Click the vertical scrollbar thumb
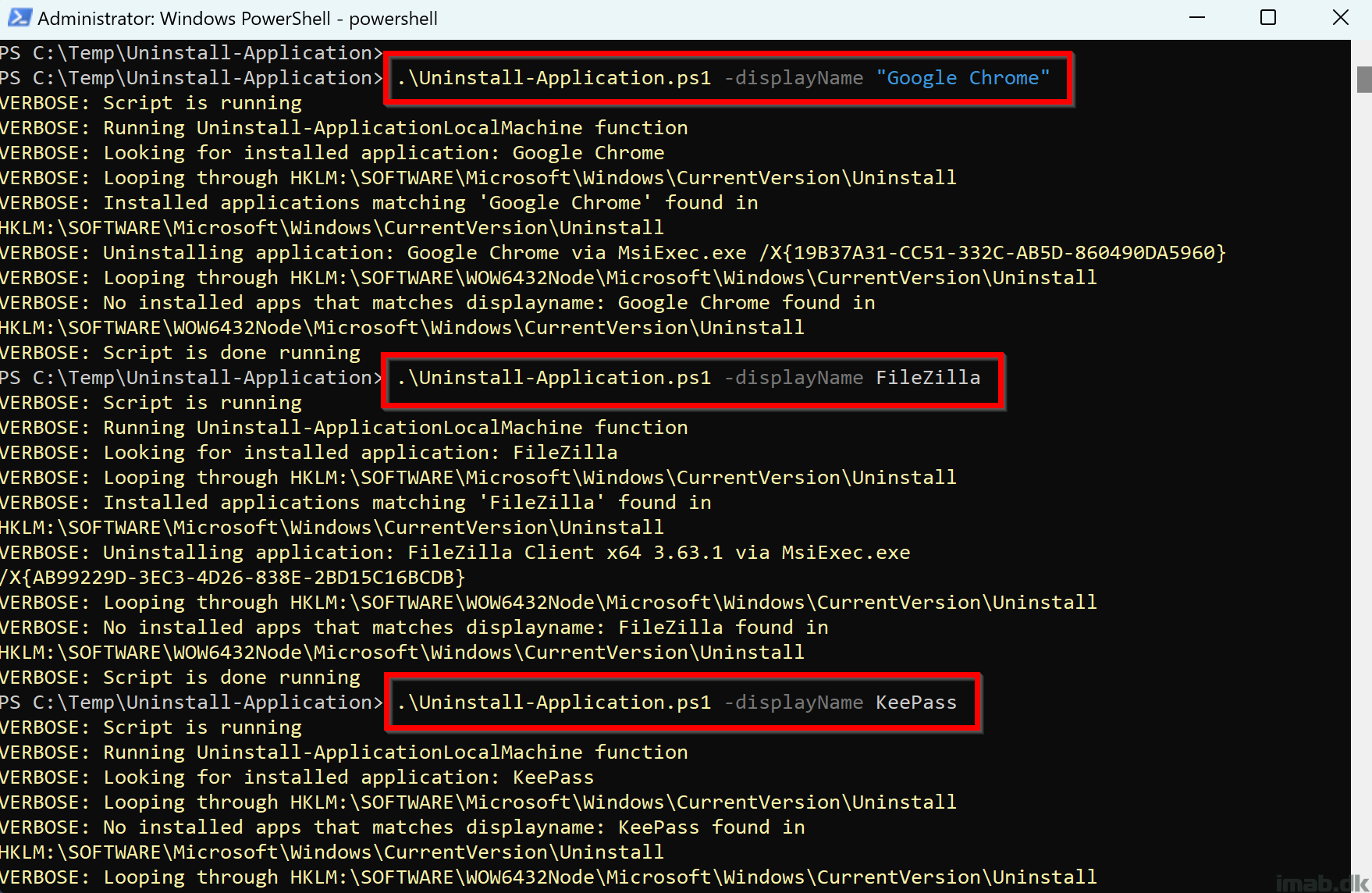Viewport: 1372px width, 893px height. coord(1363,80)
